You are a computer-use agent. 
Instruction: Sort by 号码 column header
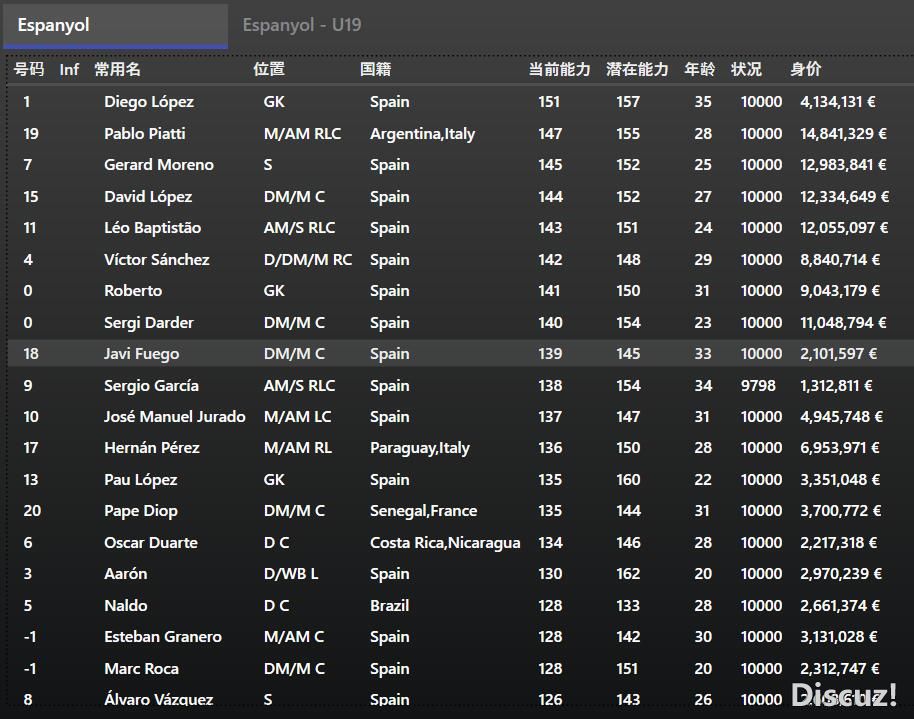pos(29,69)
